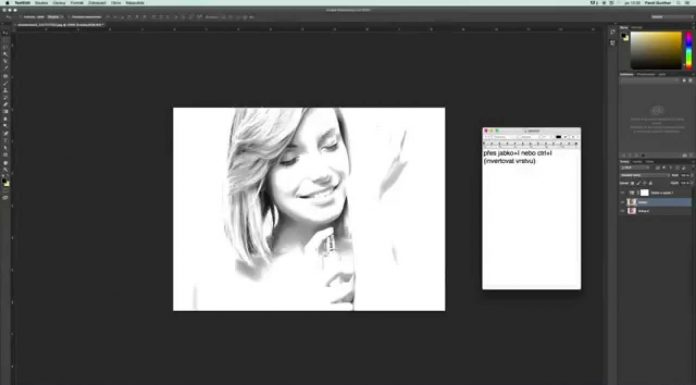Toggle Quick Mask mode in toolbox

pyautogui.click(x=5, y=197)
